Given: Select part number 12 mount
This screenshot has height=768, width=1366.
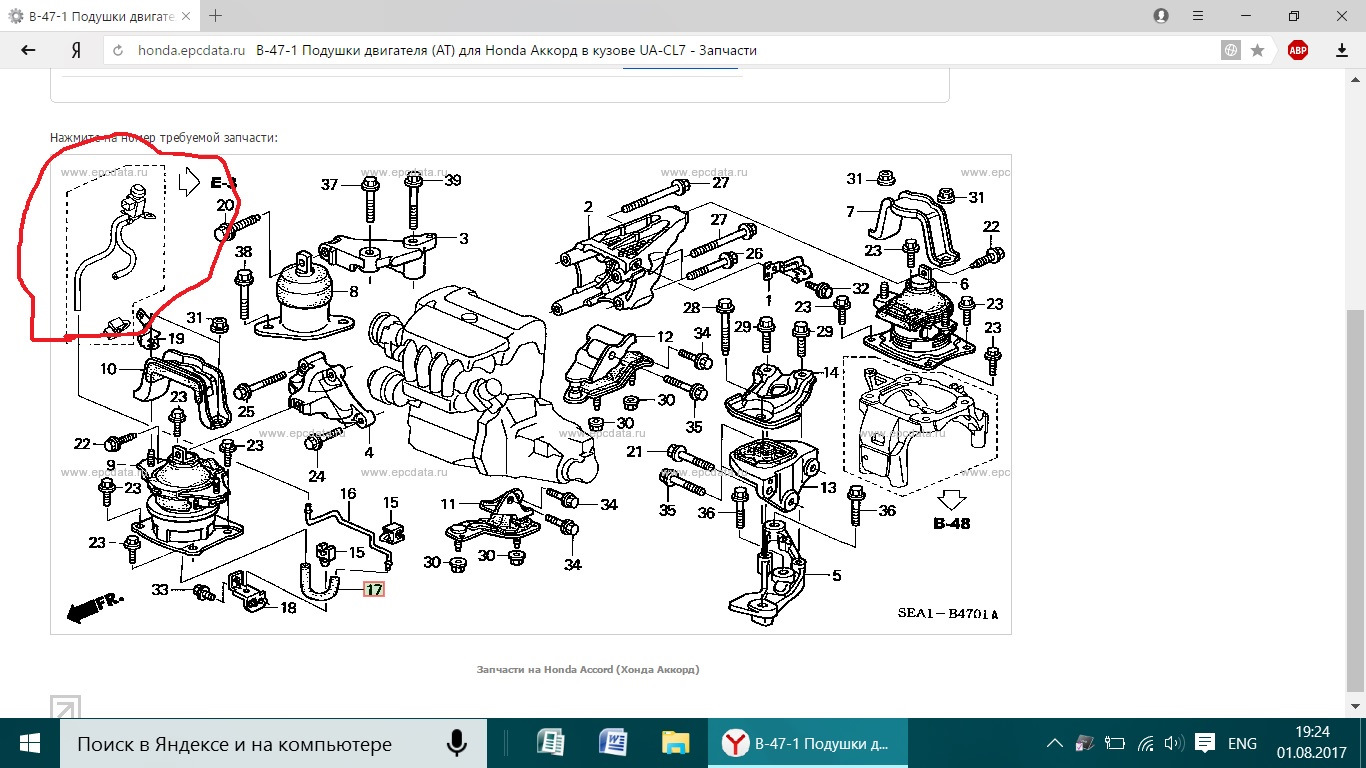Looking at the screenshot, I should (666, 337).
